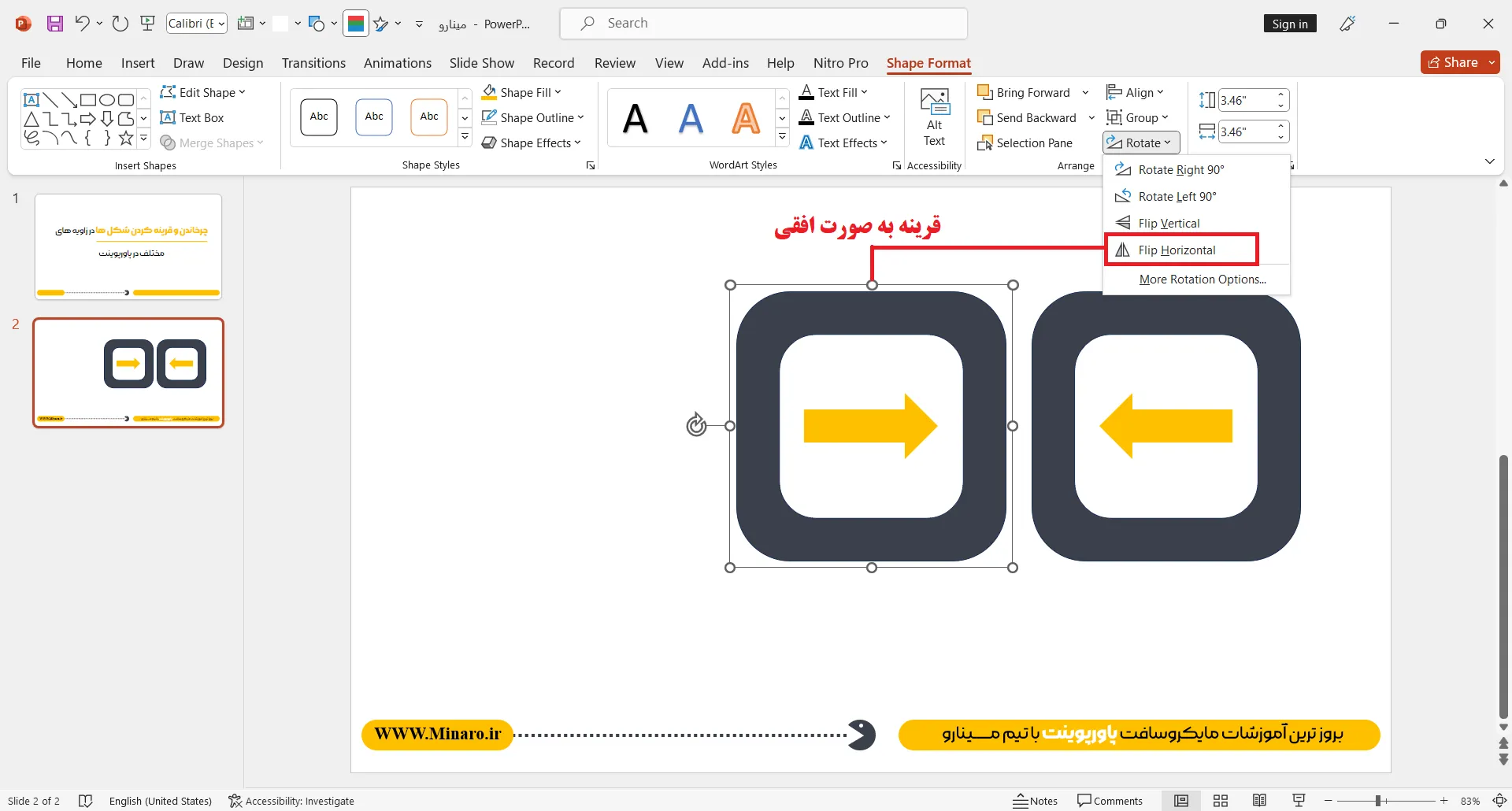Pick the Rectangle shape in the gallery
The width and height of the screenshot is (1512, 811).
(x=88, y=100)
